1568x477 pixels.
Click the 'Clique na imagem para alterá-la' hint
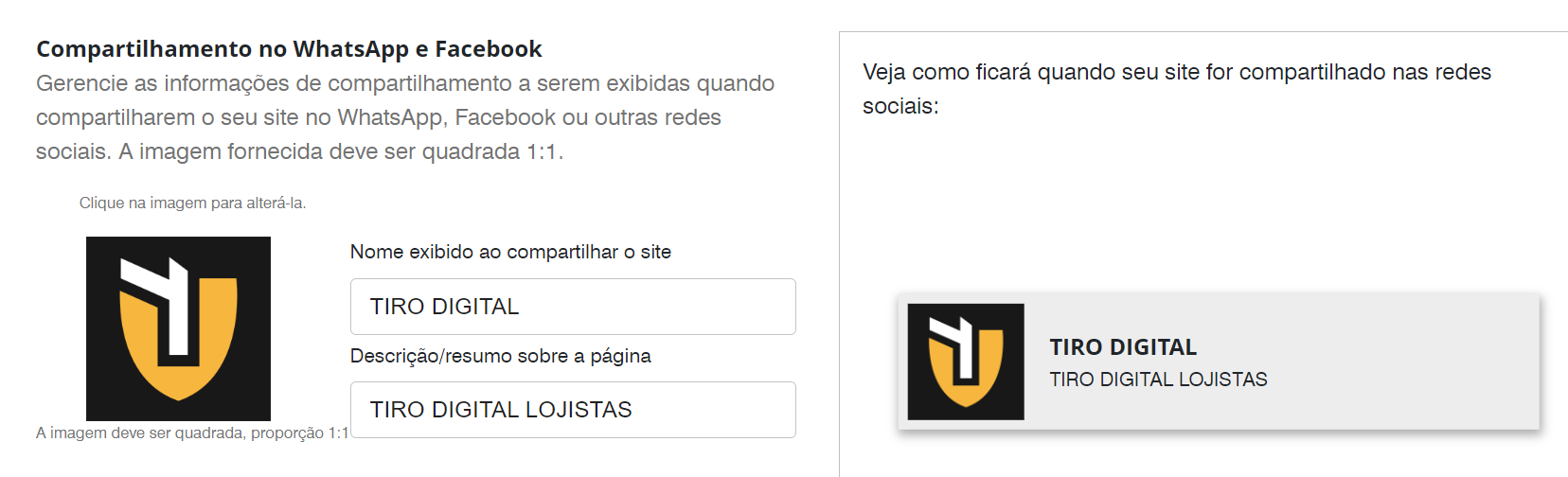[193, 203]
